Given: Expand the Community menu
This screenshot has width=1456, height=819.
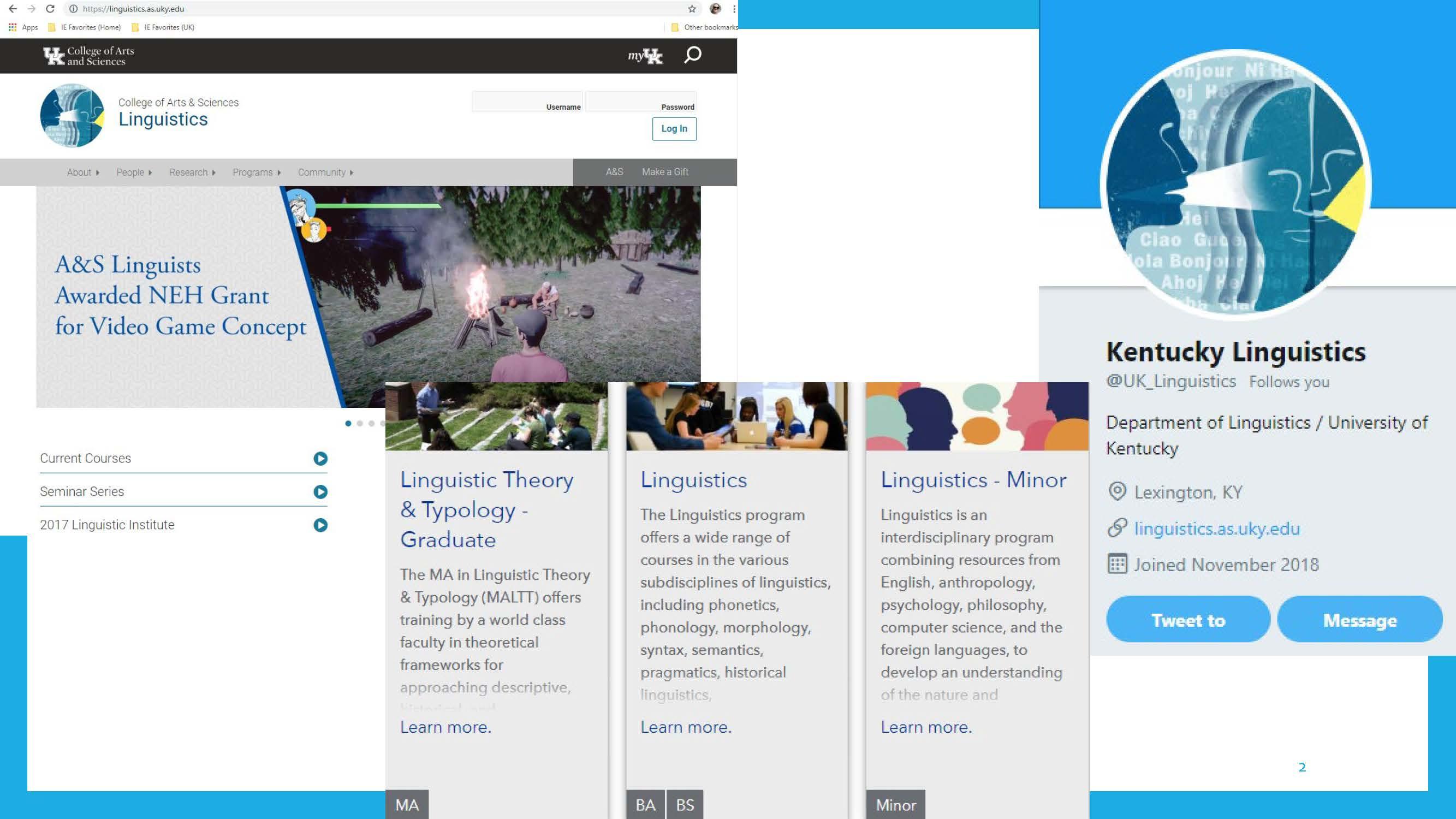Looking at the screenshot, I should point(325,173).
